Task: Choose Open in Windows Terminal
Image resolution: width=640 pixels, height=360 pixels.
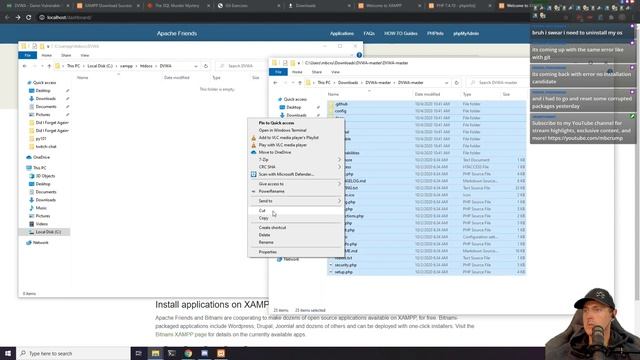Action: tap(282, 130)
